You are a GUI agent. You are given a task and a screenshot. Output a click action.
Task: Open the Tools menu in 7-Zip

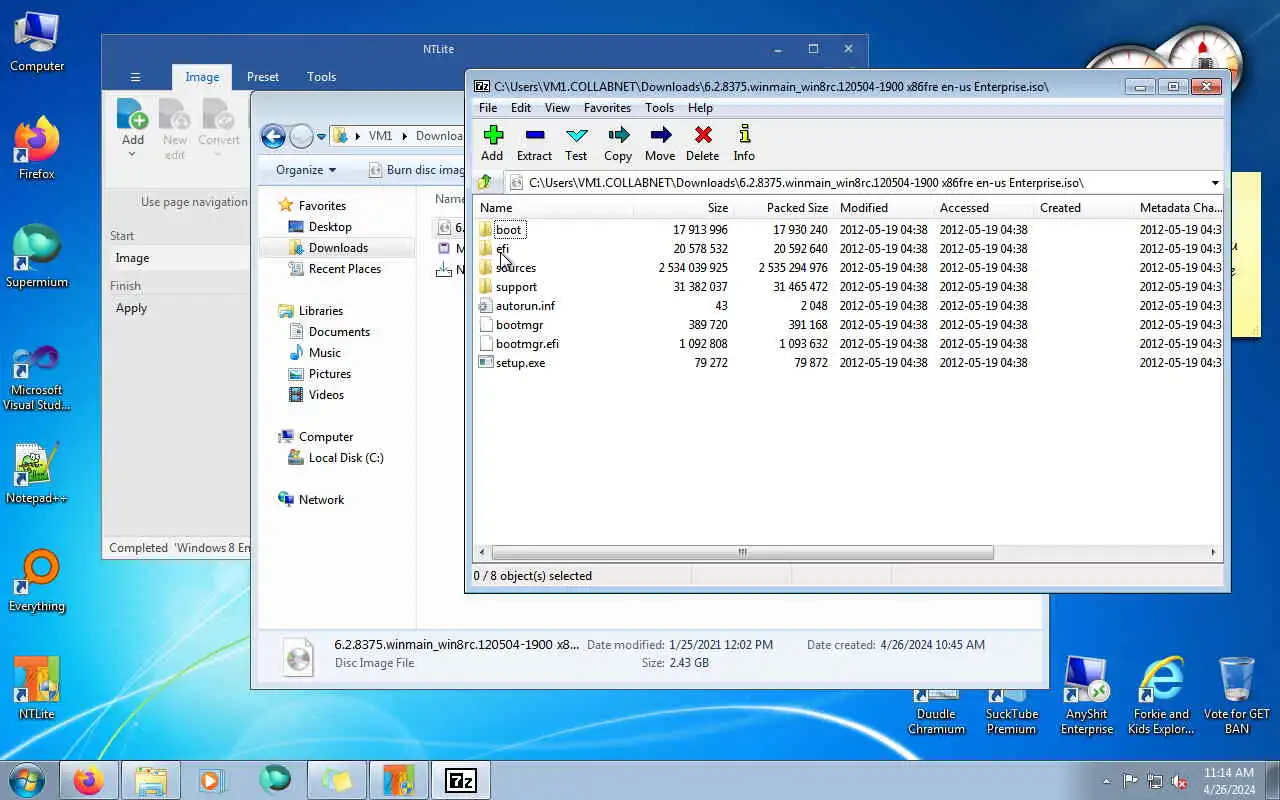pos(659,108)
